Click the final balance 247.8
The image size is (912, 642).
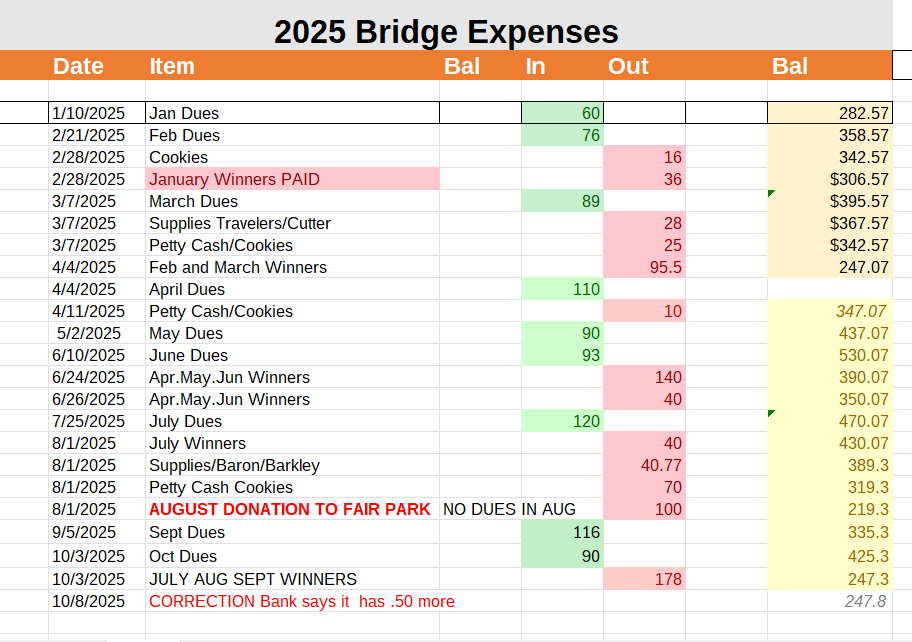828,601
